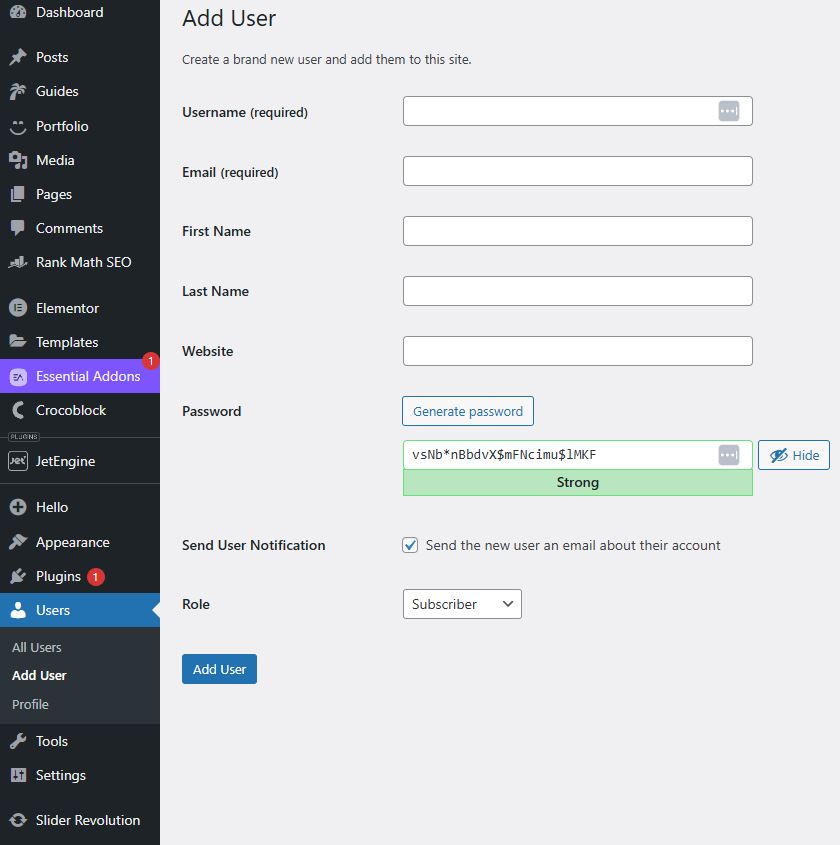This screenshot has height=845, width=840.
Task: Focus the Email (required) input field
Action: (578, 171)
